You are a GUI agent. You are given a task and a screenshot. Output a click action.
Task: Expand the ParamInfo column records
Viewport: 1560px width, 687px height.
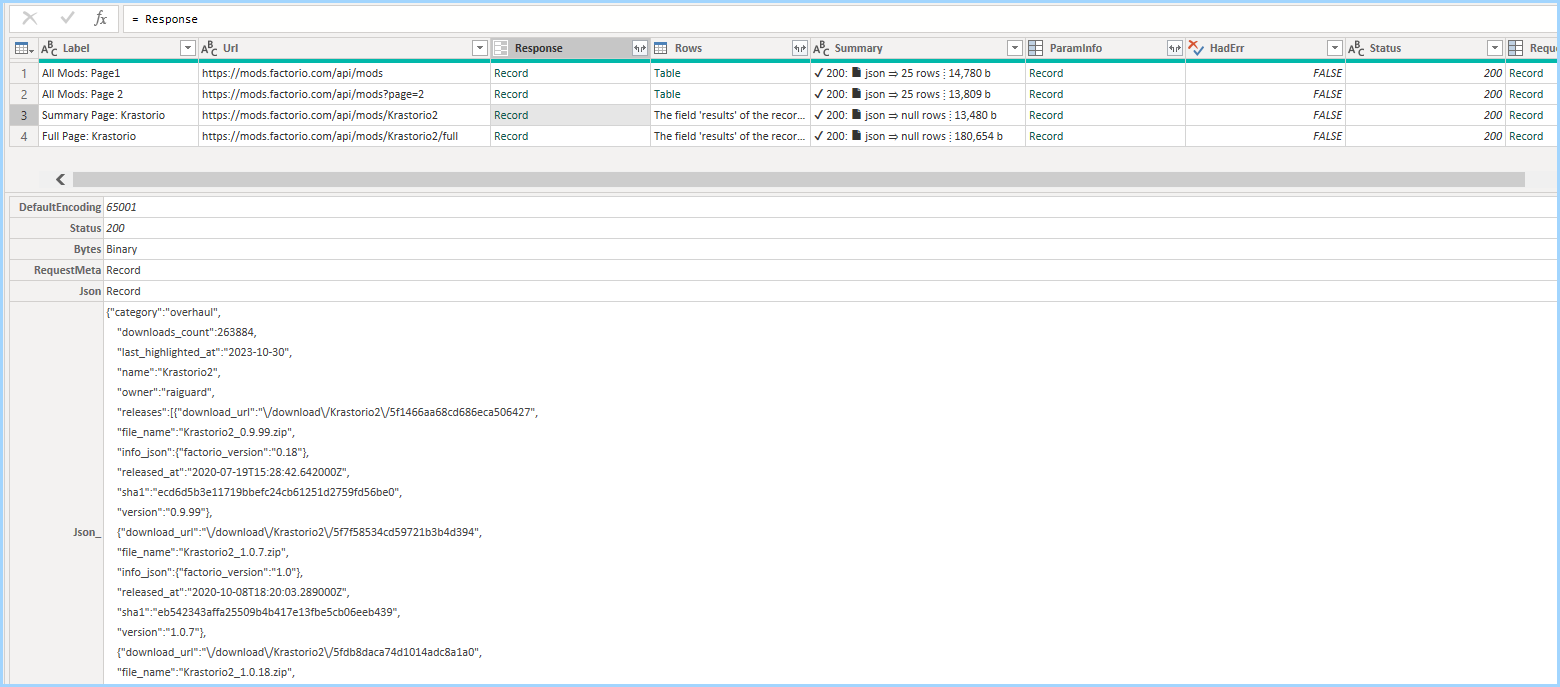(x=1174, y=48)
